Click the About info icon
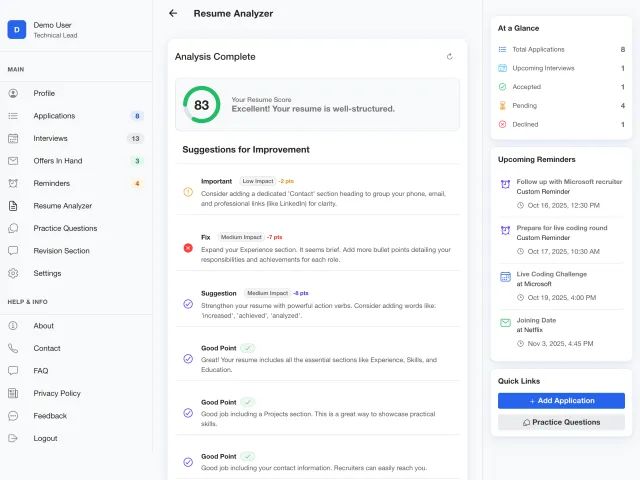Viewport: 640px width, 480px height. pyautogui.click(x=13, y=326)
